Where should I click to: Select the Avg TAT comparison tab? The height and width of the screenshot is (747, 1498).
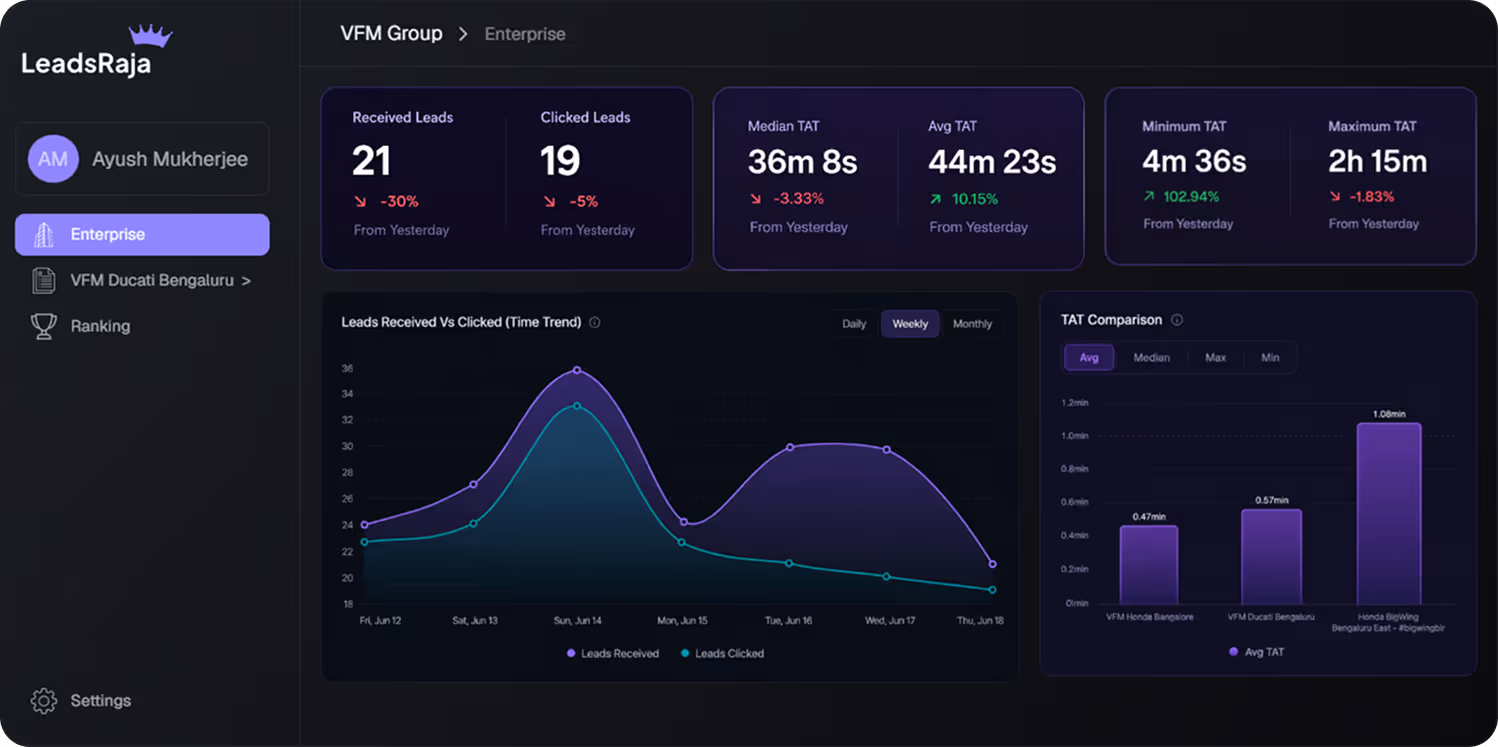[1089, 358]
